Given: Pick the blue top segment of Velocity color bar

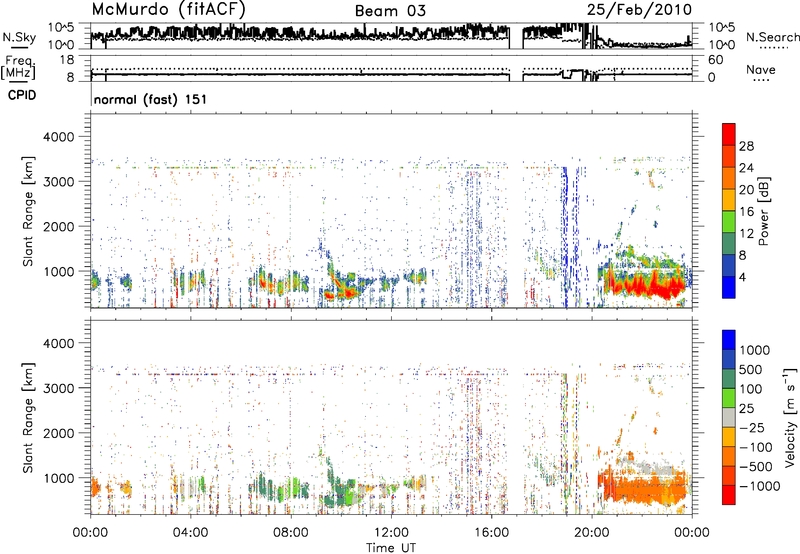Looking at the screenshot, I should [x=729, y=340].
